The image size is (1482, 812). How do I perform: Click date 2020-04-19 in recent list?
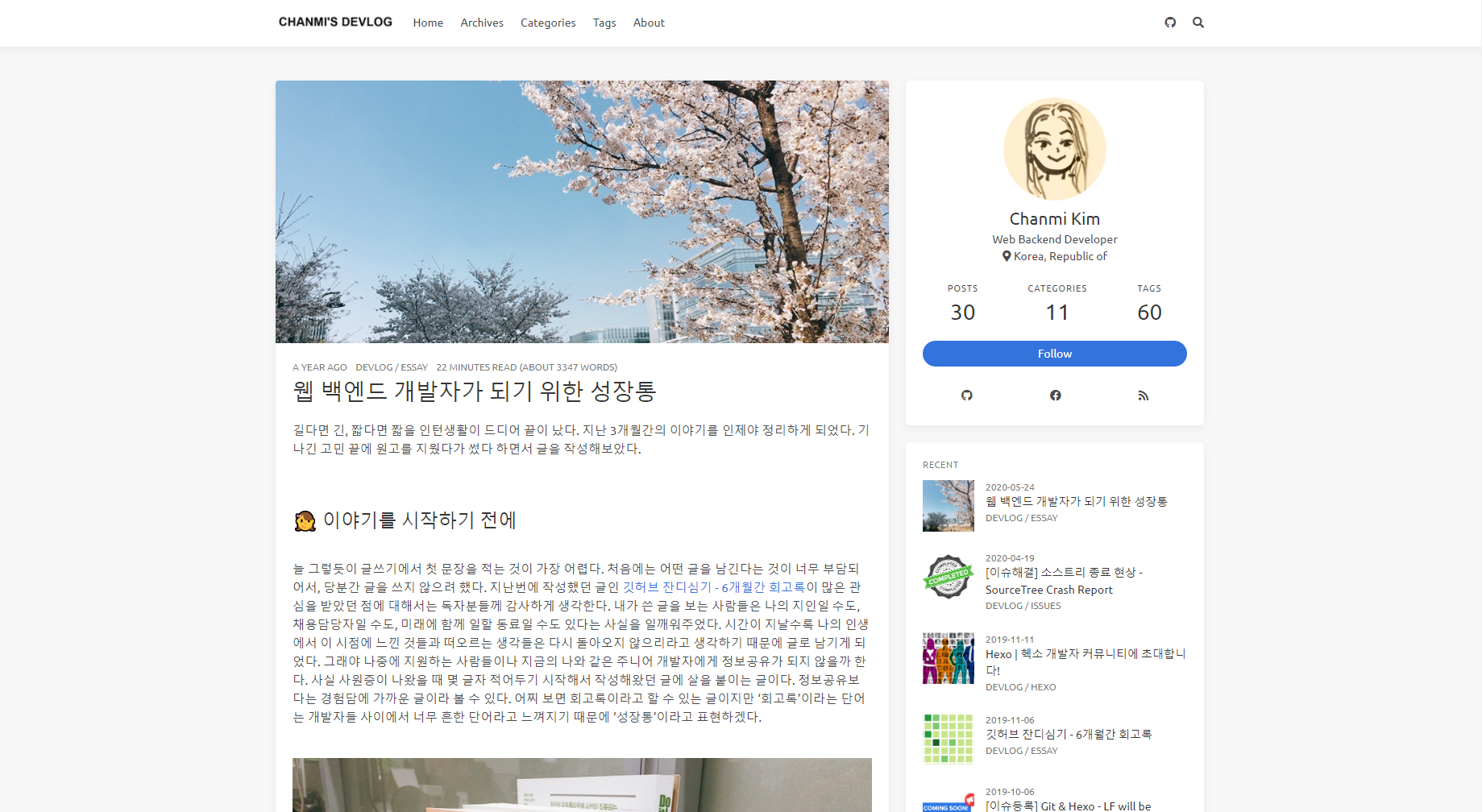click(1010, 558)
